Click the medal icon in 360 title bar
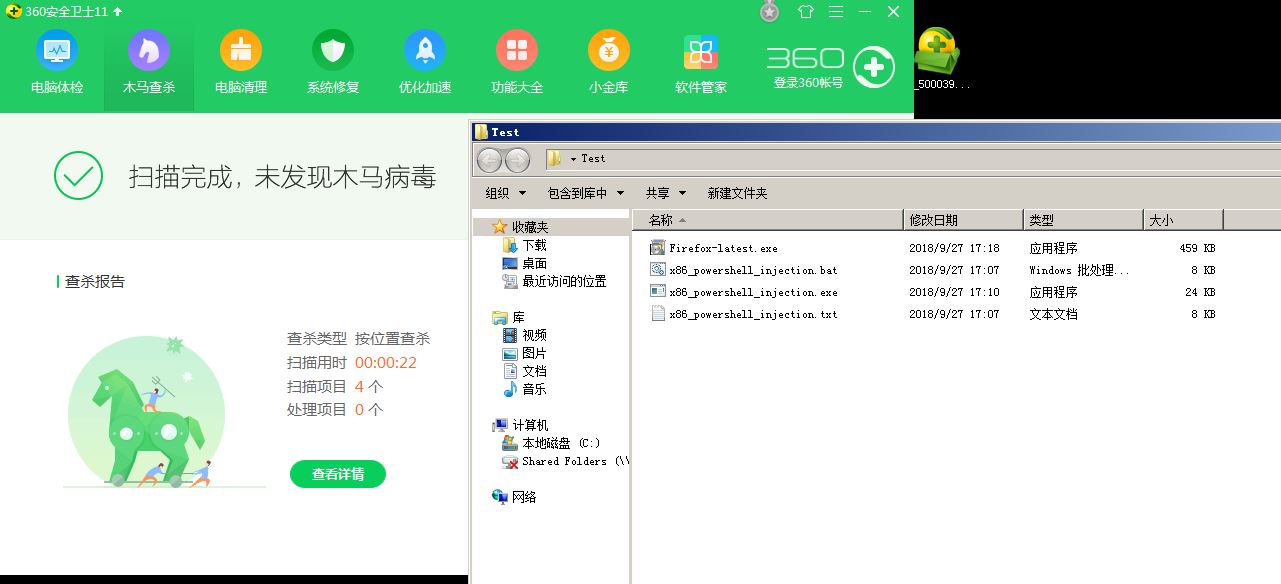The width and height of the screenshot is (1281, 584). coord(769,11)
